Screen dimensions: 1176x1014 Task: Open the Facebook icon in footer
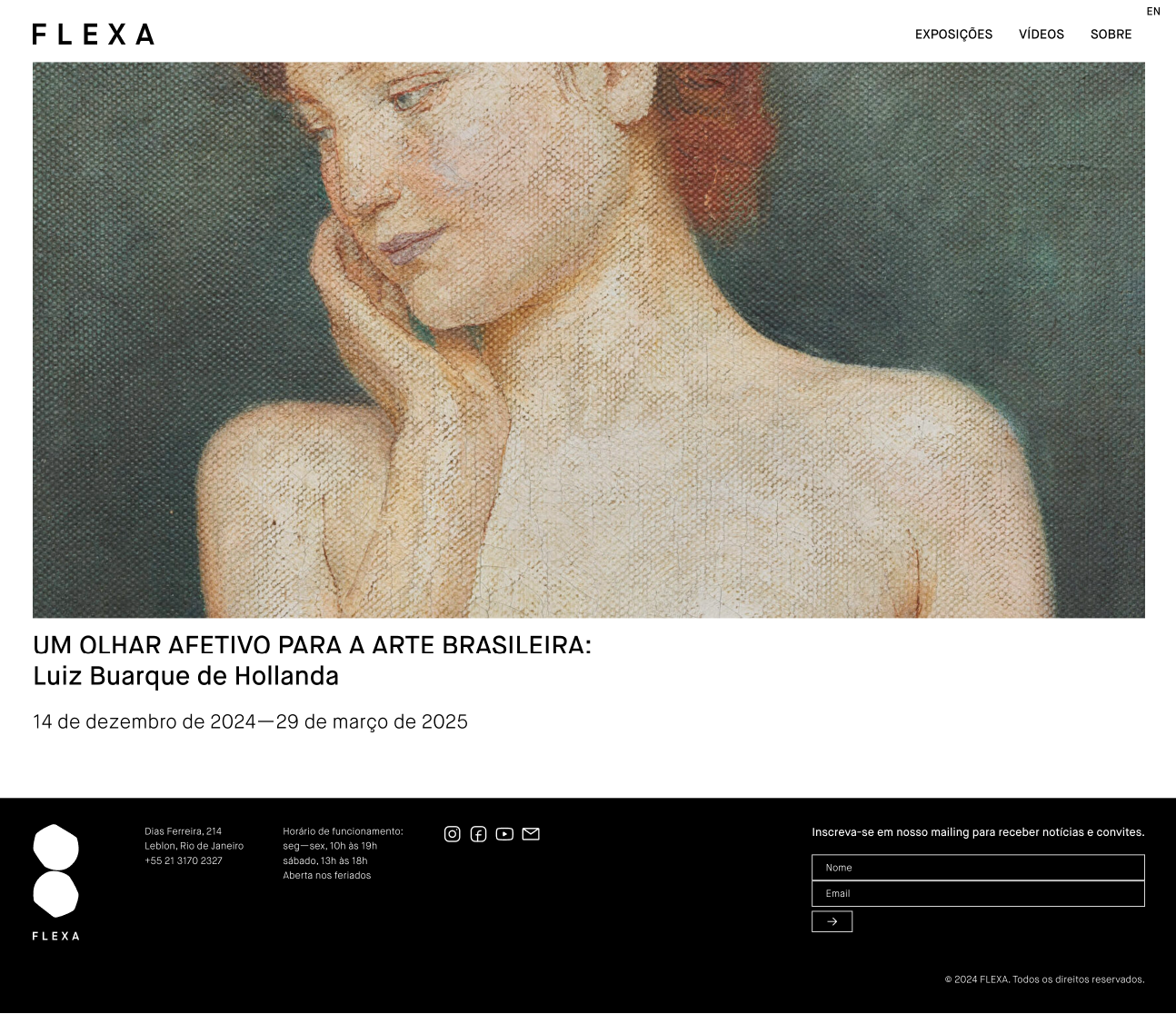(x=478, y=834)
